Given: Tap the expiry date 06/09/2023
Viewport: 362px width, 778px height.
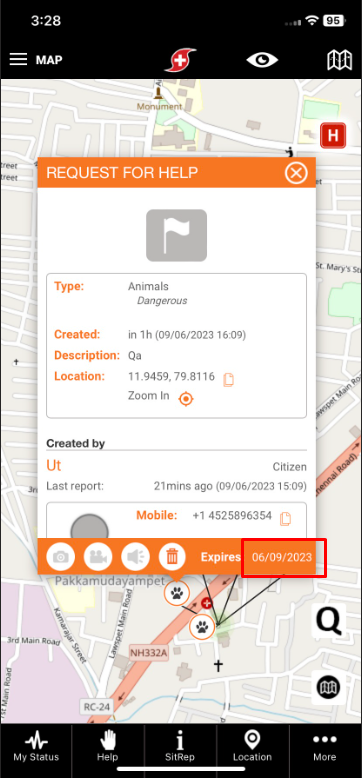Looking at the screenshot, I should (x=282, y=557).
